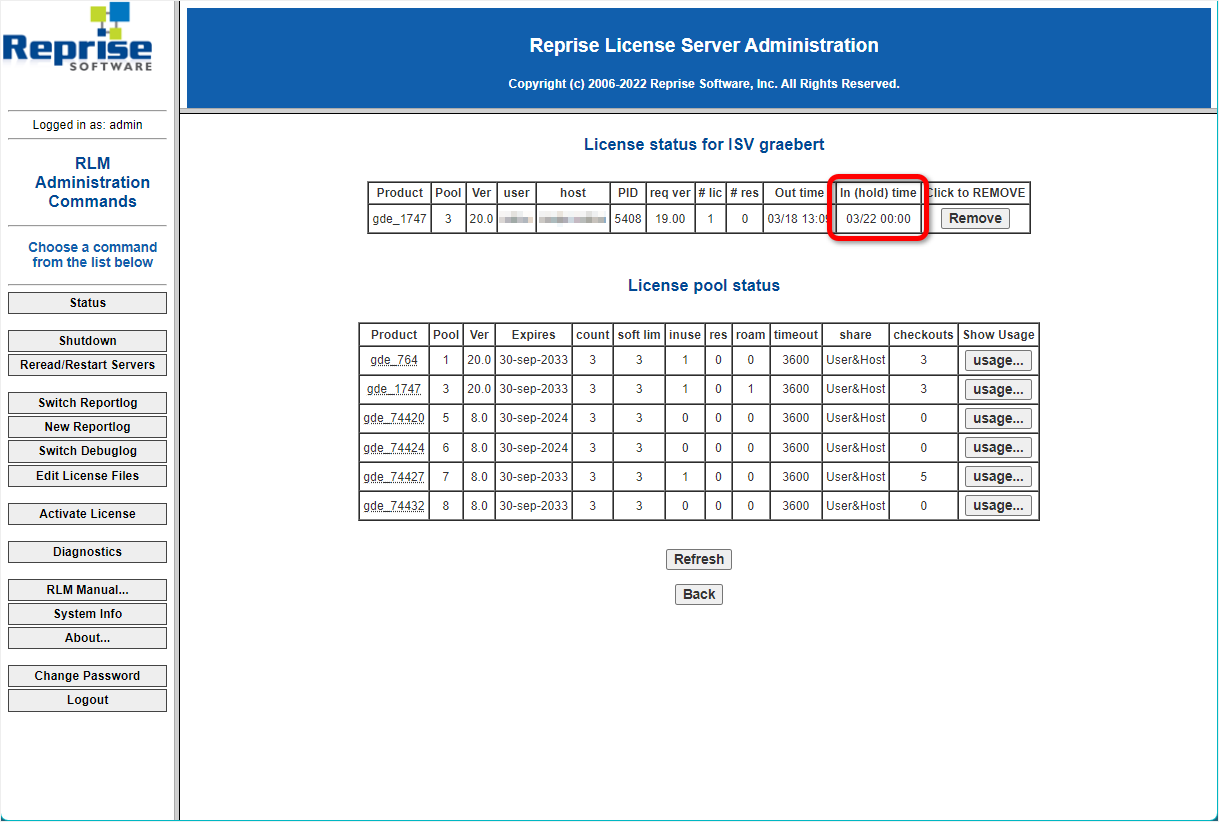The image size is (1219, 822).
Task: Click the 'timeout' column header
Action: (x=796, y=335)
